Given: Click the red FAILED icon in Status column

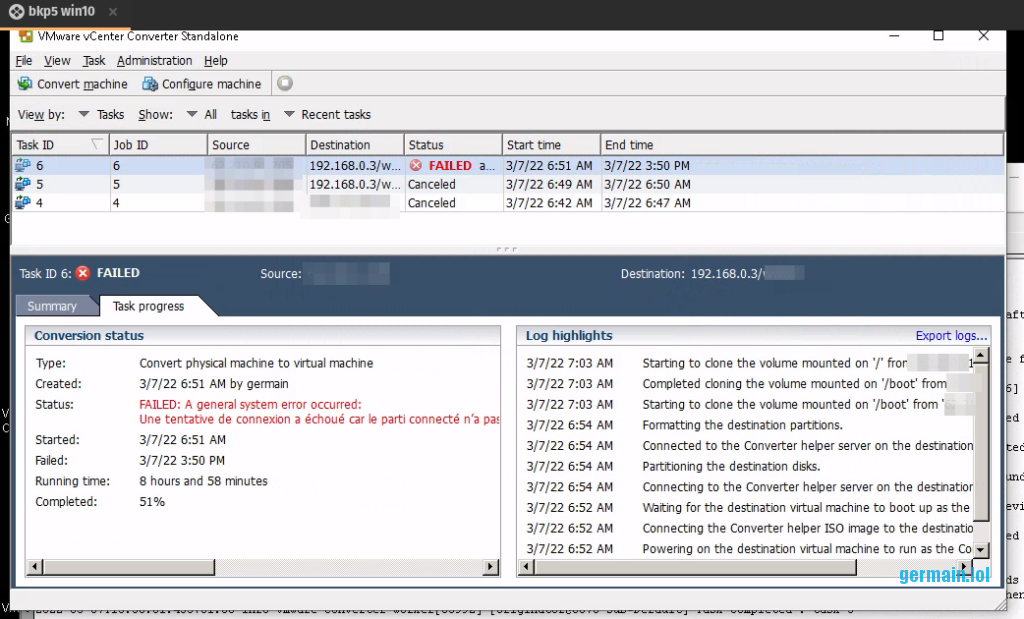Looking at the screenshot, I should pyautogui.click(x=416, y=165).
